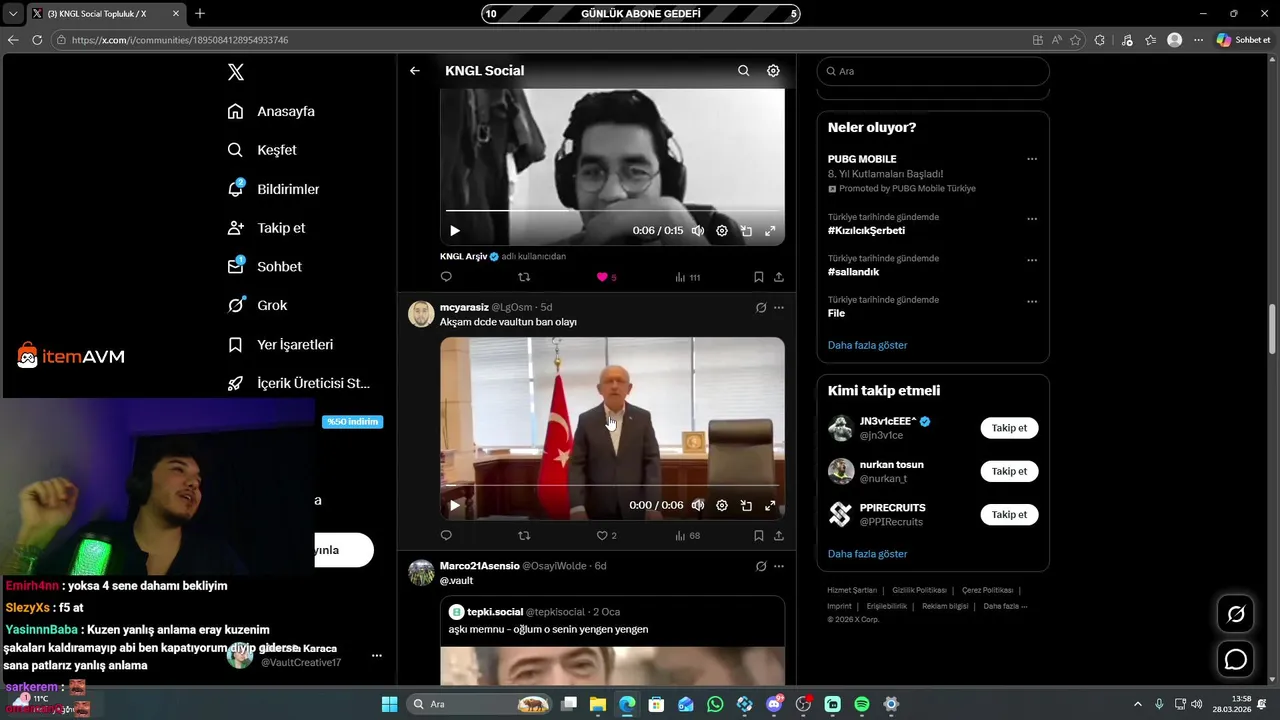Viewport: 1280px width, 720px height.
Task: Open video settings on the 0:06 / 0:15 video
Action: click(x=722, y=231)
